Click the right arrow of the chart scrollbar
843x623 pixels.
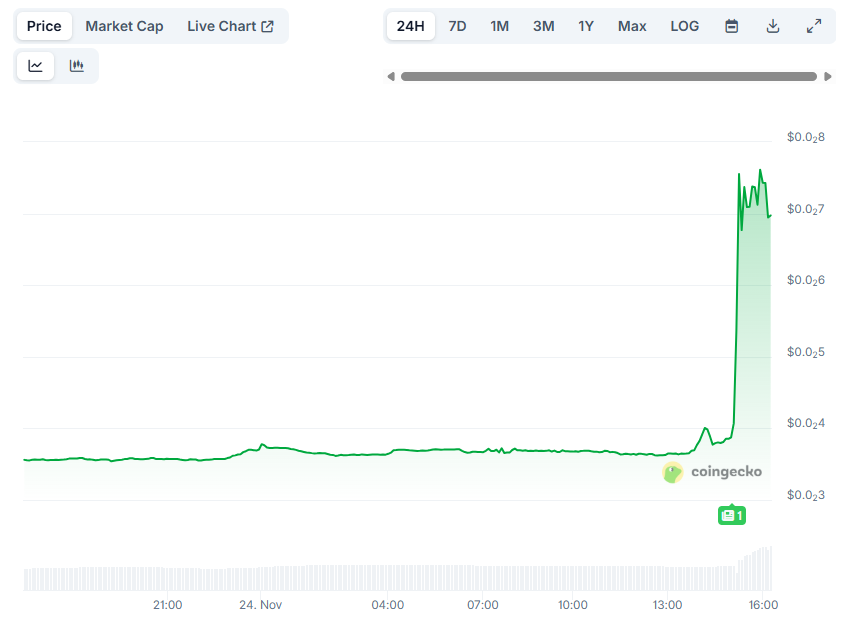click(828, 75)
